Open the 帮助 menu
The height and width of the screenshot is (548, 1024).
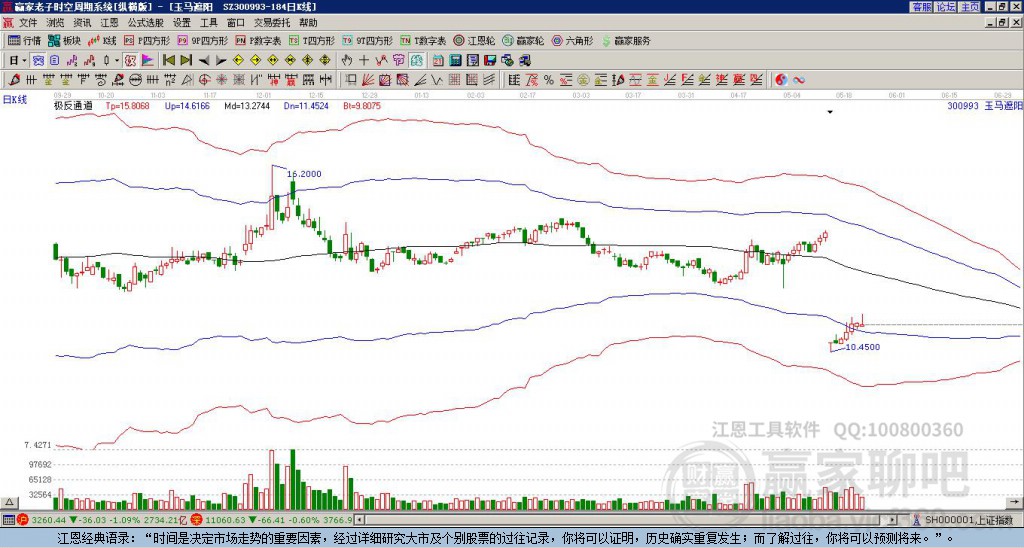[308, 23]
